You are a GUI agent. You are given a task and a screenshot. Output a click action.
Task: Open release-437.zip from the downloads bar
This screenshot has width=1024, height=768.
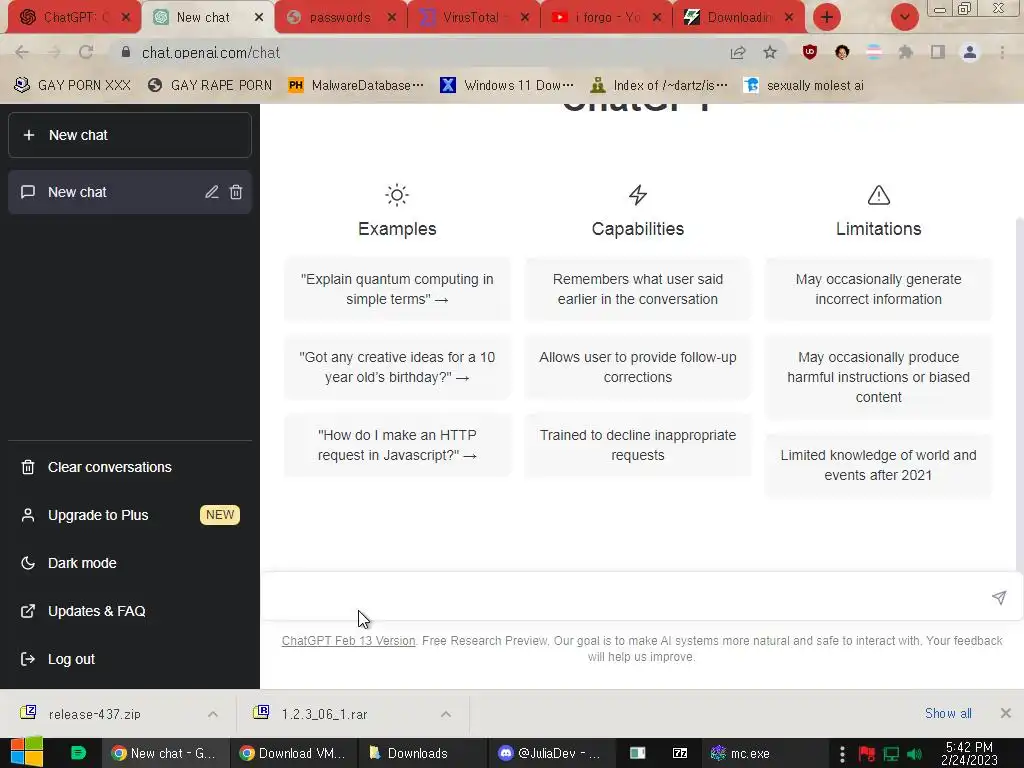click(95, 714)
